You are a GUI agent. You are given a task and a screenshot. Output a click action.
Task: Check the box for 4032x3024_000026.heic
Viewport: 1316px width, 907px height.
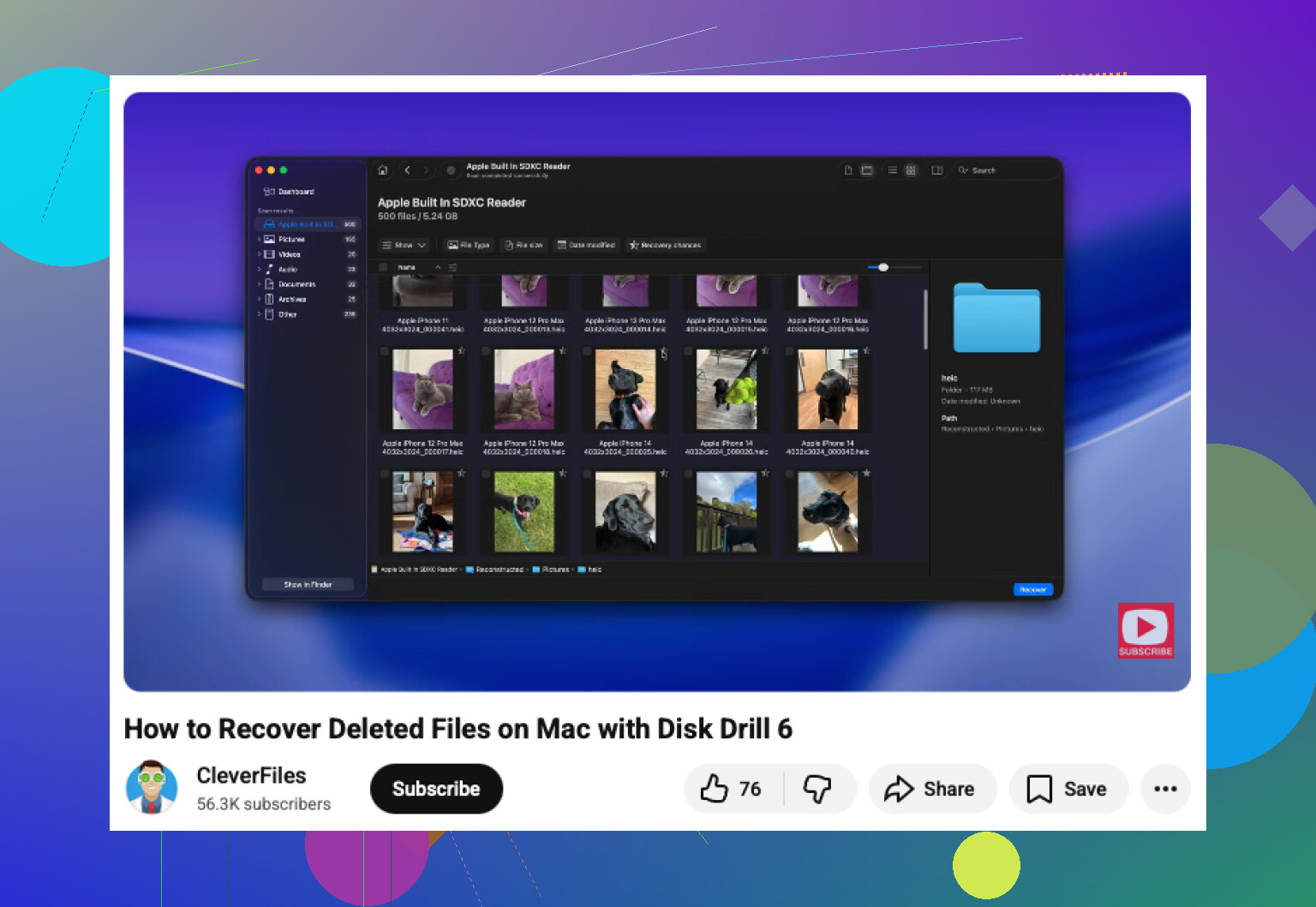click(688, 351)
